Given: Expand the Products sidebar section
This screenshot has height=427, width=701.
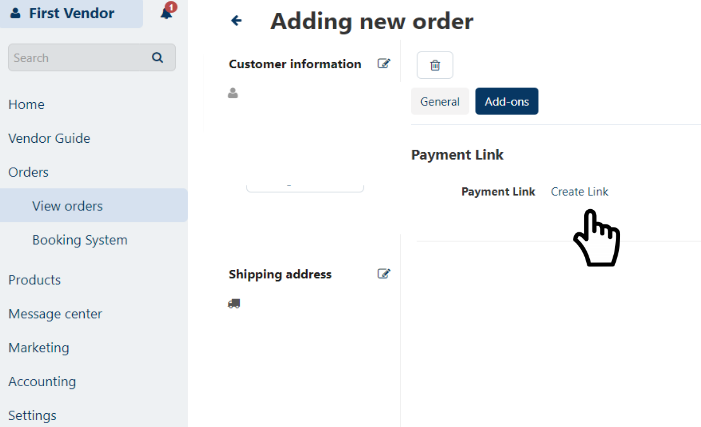Looking at the screenshot, I should pos(35,280).
